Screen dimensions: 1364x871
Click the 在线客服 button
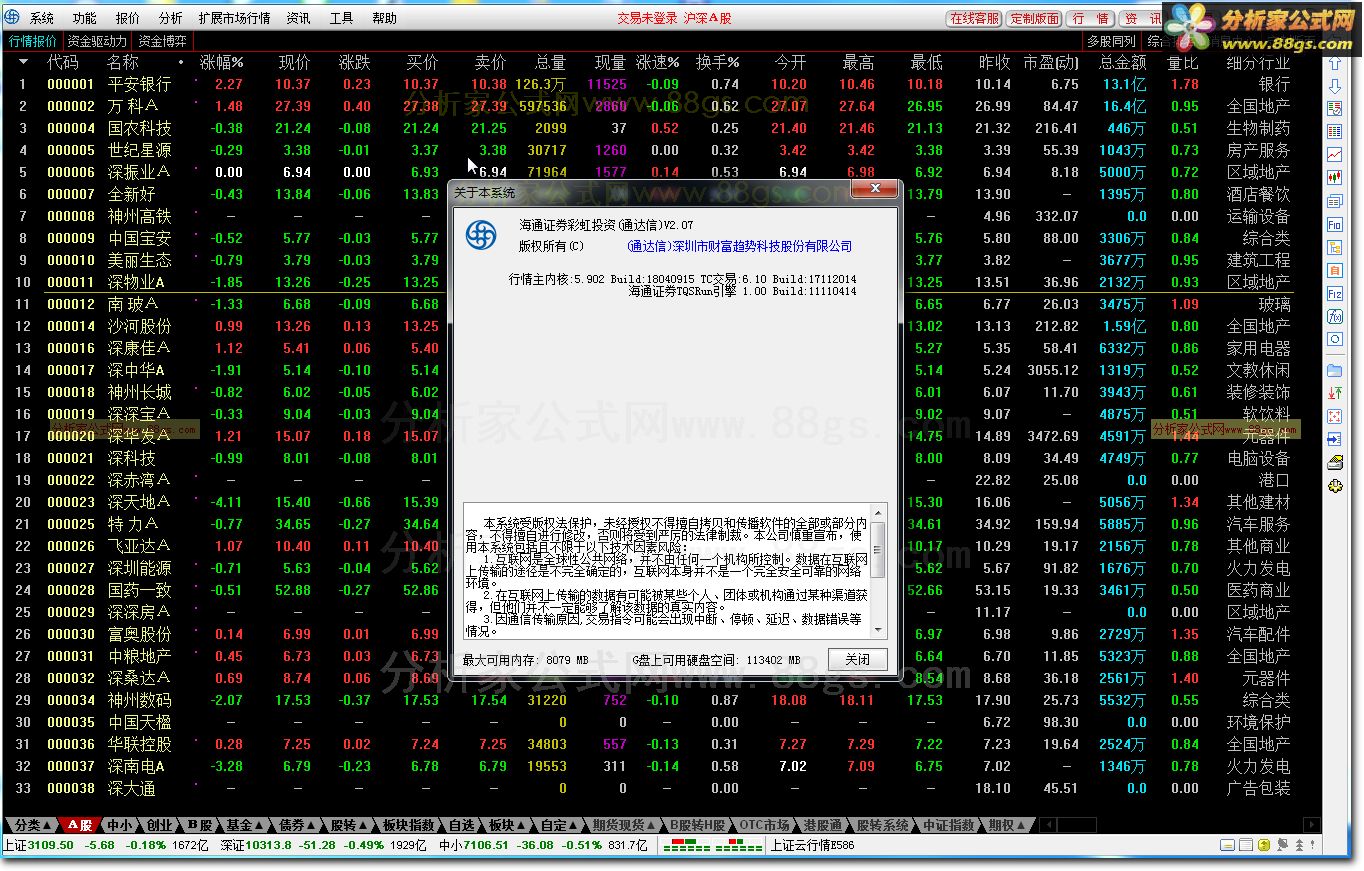coord(975,18)
